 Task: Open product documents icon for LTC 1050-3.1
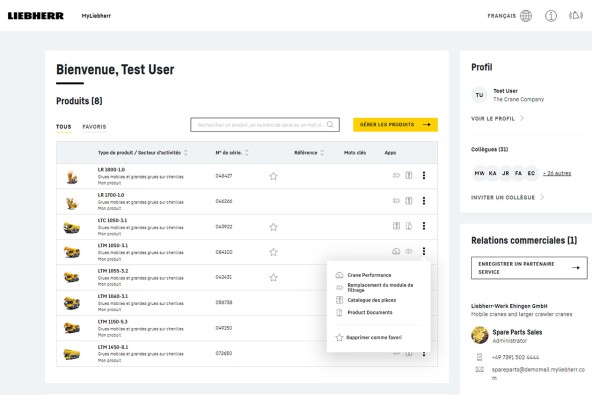point(409,226)
